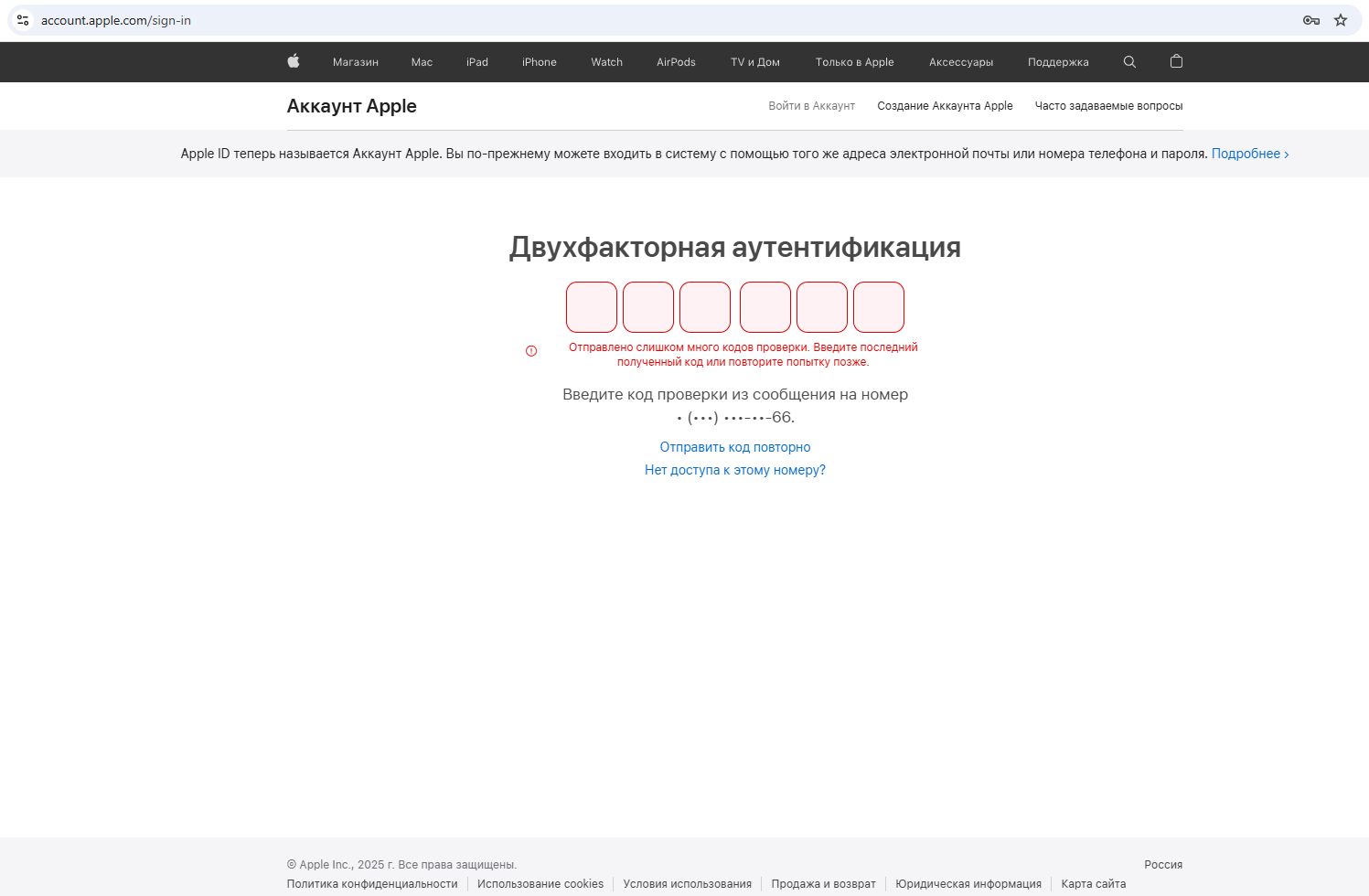Image resolution: width=1369 pixels, height=896 pixels.
Task: Click Нет доступа к этому номеру? link
Action: 735,470
